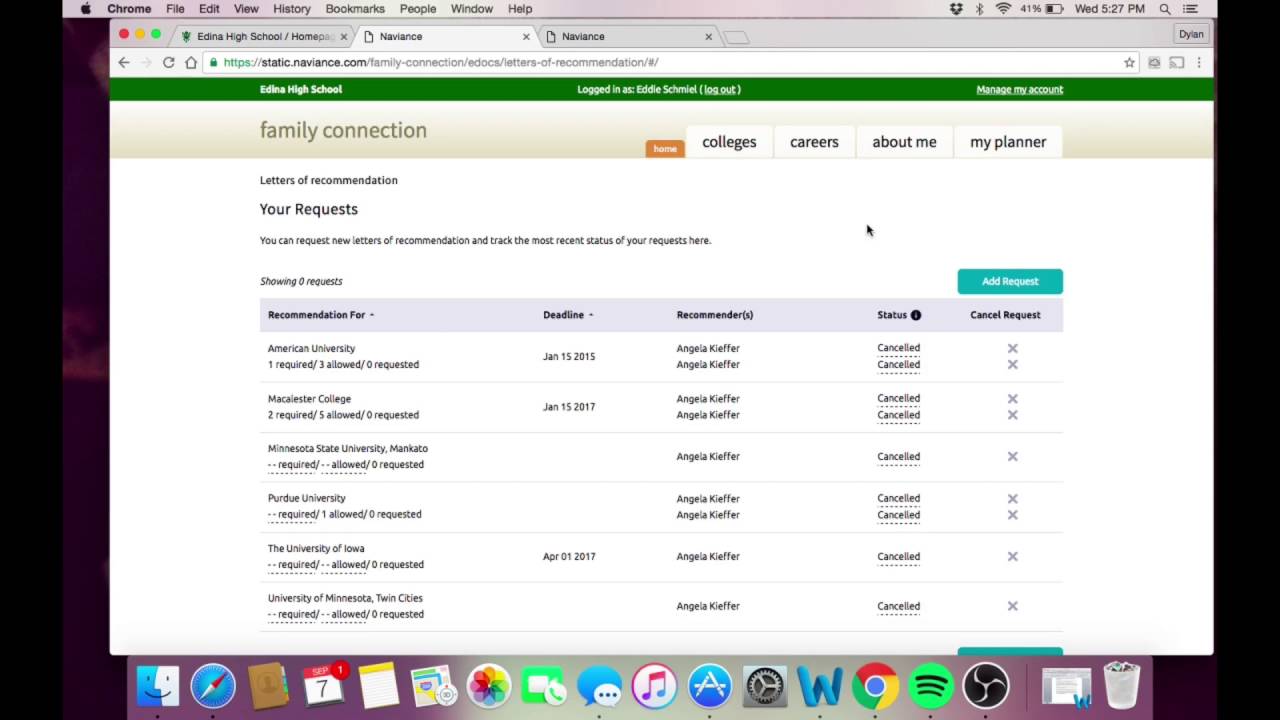This screenshot has width=1280, height=720.
Task: Open the about me navigation tab
Action: coord(904,142)
